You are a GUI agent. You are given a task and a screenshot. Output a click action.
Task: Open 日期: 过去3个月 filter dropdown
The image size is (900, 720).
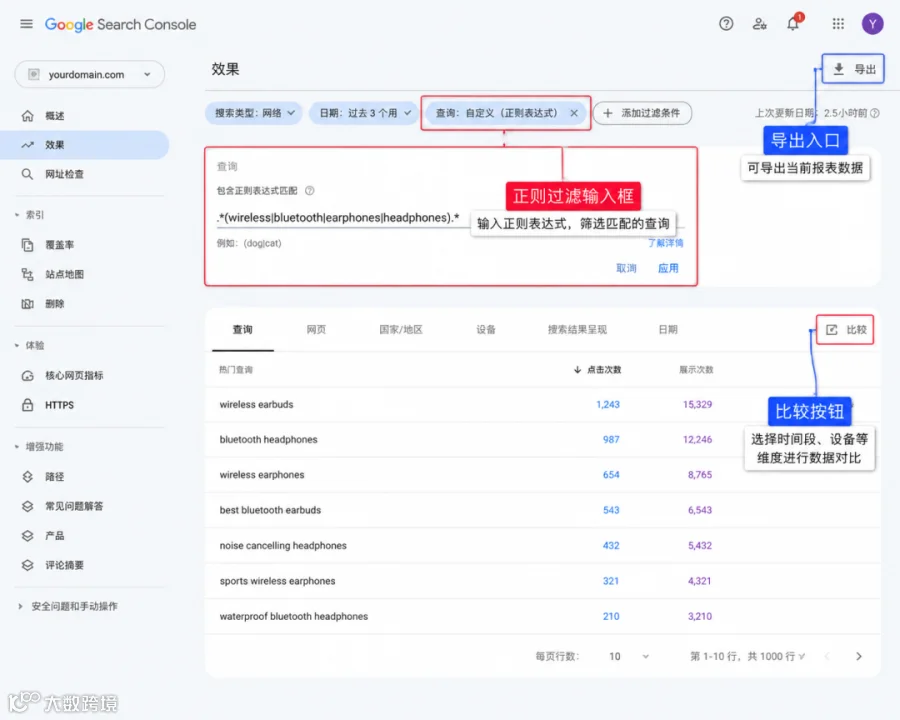365,113
